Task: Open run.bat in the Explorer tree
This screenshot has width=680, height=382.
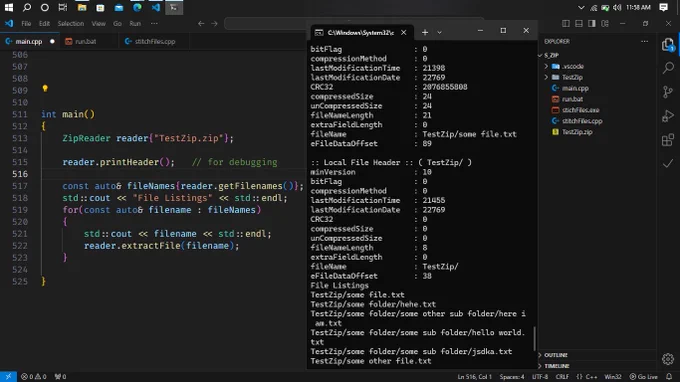Action: [572, 99]
